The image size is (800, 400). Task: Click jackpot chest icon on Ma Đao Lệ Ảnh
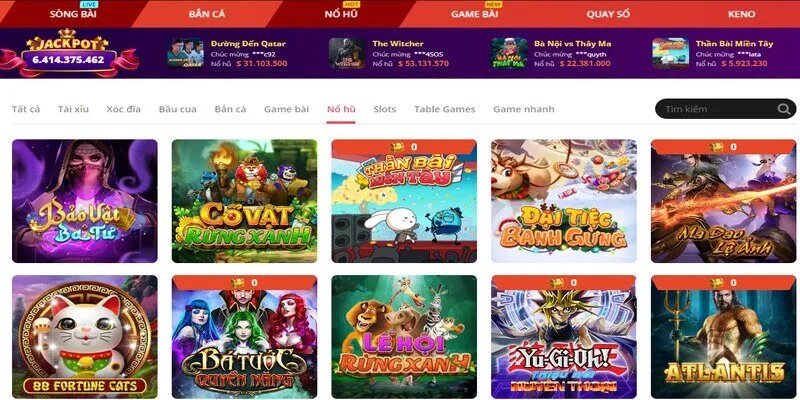point(717,147)
